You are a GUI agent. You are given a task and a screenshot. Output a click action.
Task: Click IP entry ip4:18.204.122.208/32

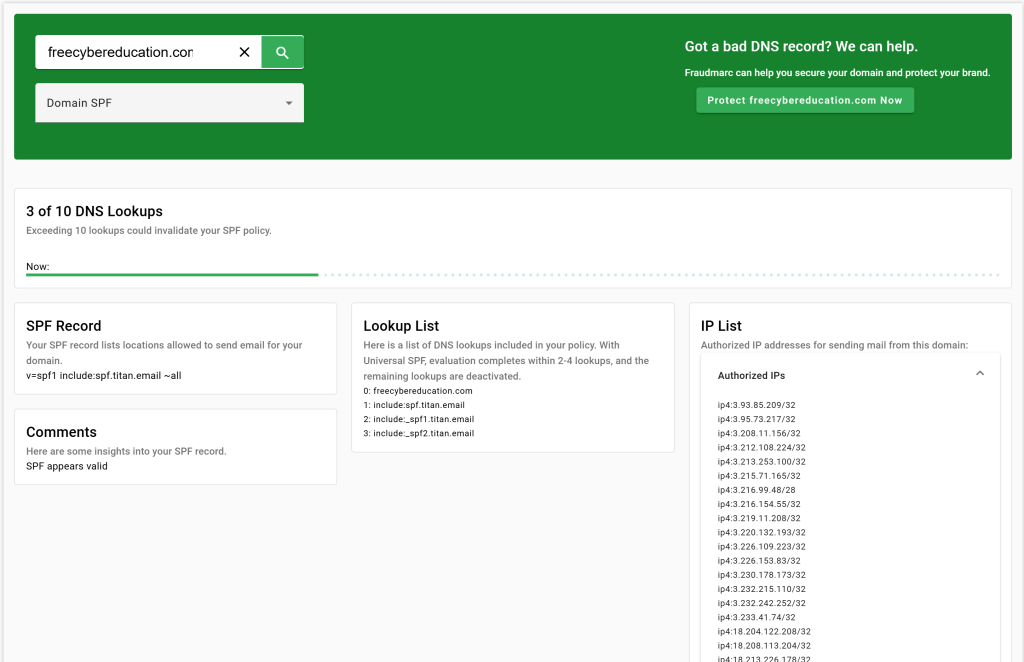[x=764, y=632]
